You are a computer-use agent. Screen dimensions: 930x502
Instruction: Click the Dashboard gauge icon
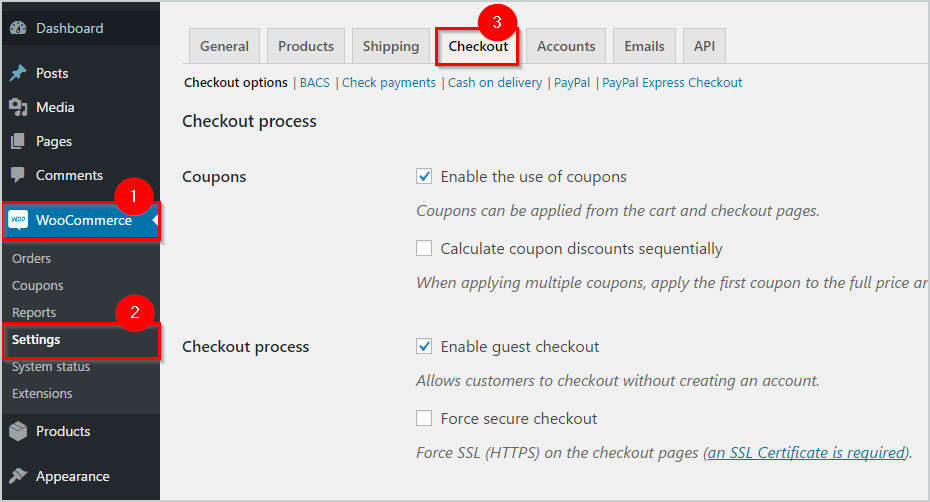[x=18, y=28]
